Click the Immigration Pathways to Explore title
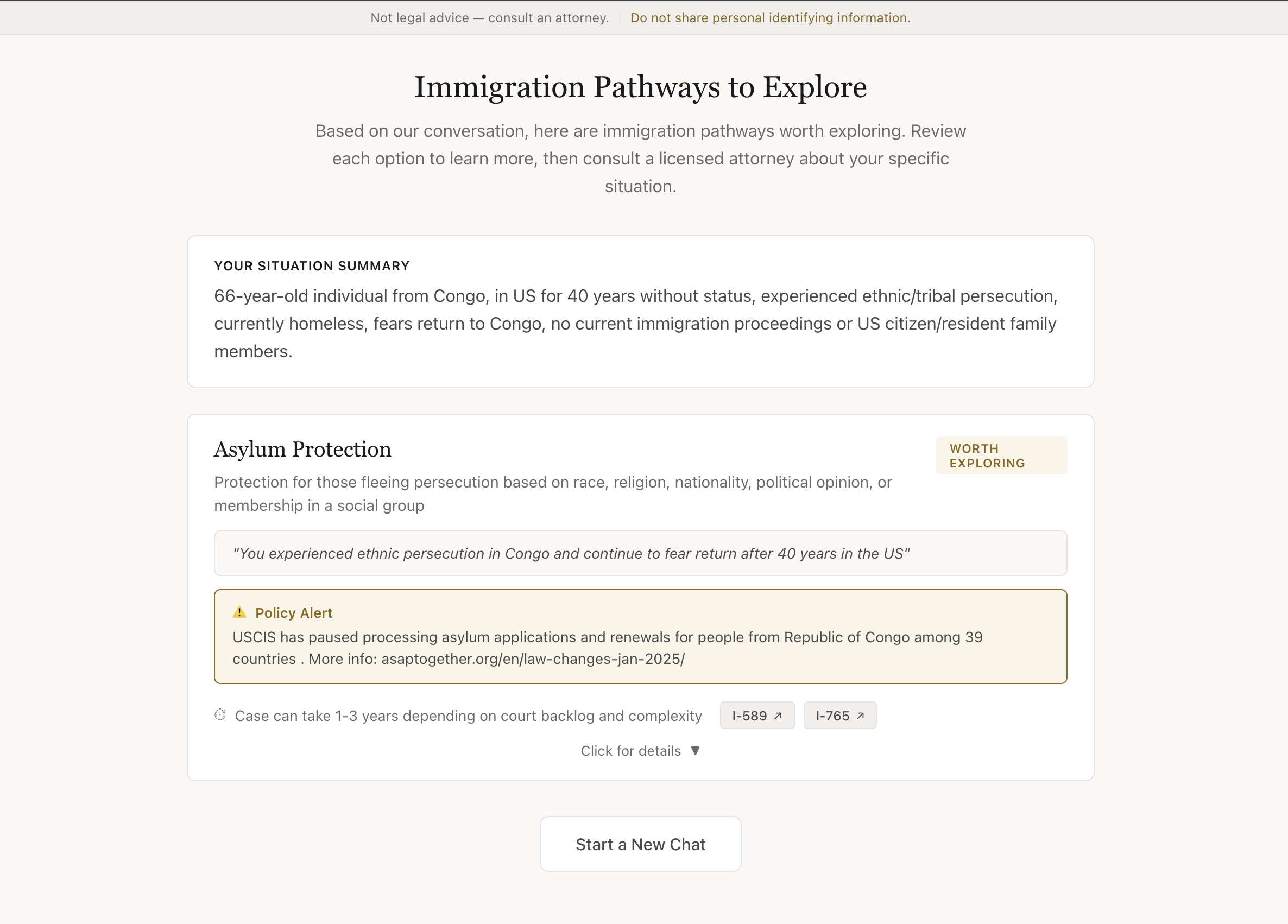 [x=640, y=87]
